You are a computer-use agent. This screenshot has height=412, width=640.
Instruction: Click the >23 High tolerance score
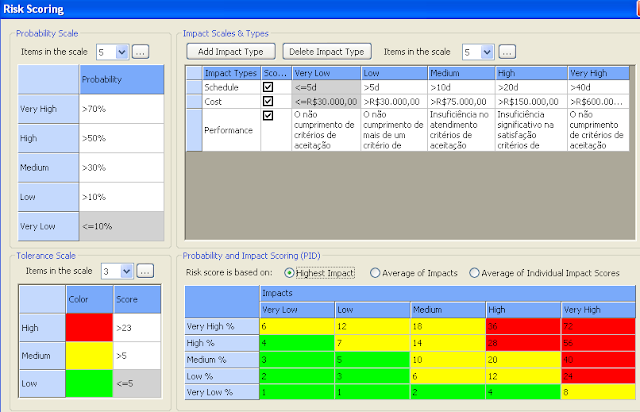click(137, 327)
